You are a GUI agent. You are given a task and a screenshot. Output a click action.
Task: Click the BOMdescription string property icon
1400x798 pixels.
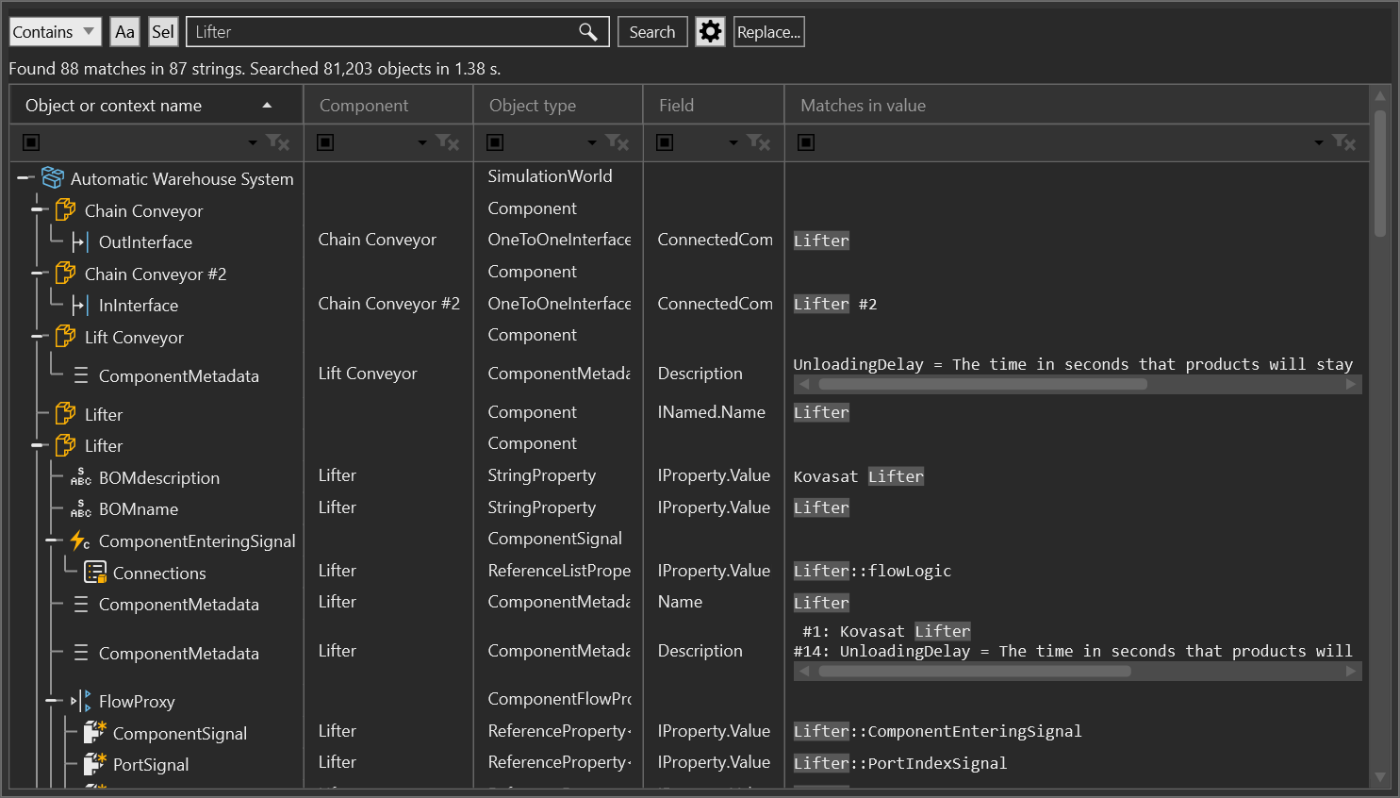coord(81,478)
